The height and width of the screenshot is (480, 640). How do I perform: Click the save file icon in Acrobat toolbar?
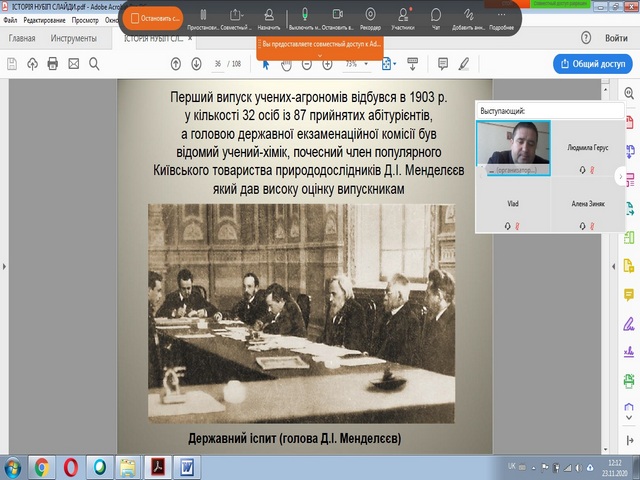(x=12, y=64)
